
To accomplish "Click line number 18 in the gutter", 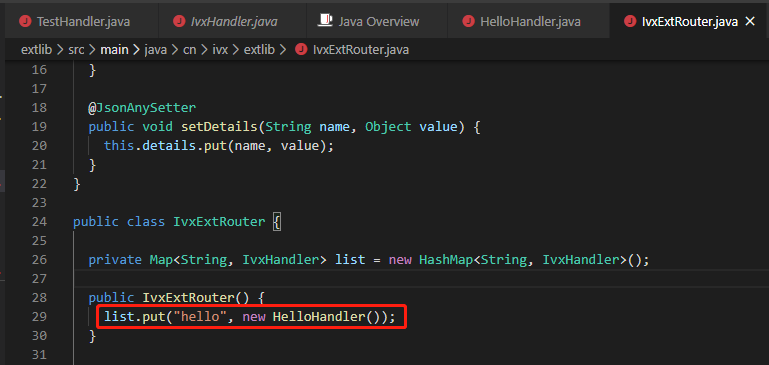I will [x=39, y=108].
